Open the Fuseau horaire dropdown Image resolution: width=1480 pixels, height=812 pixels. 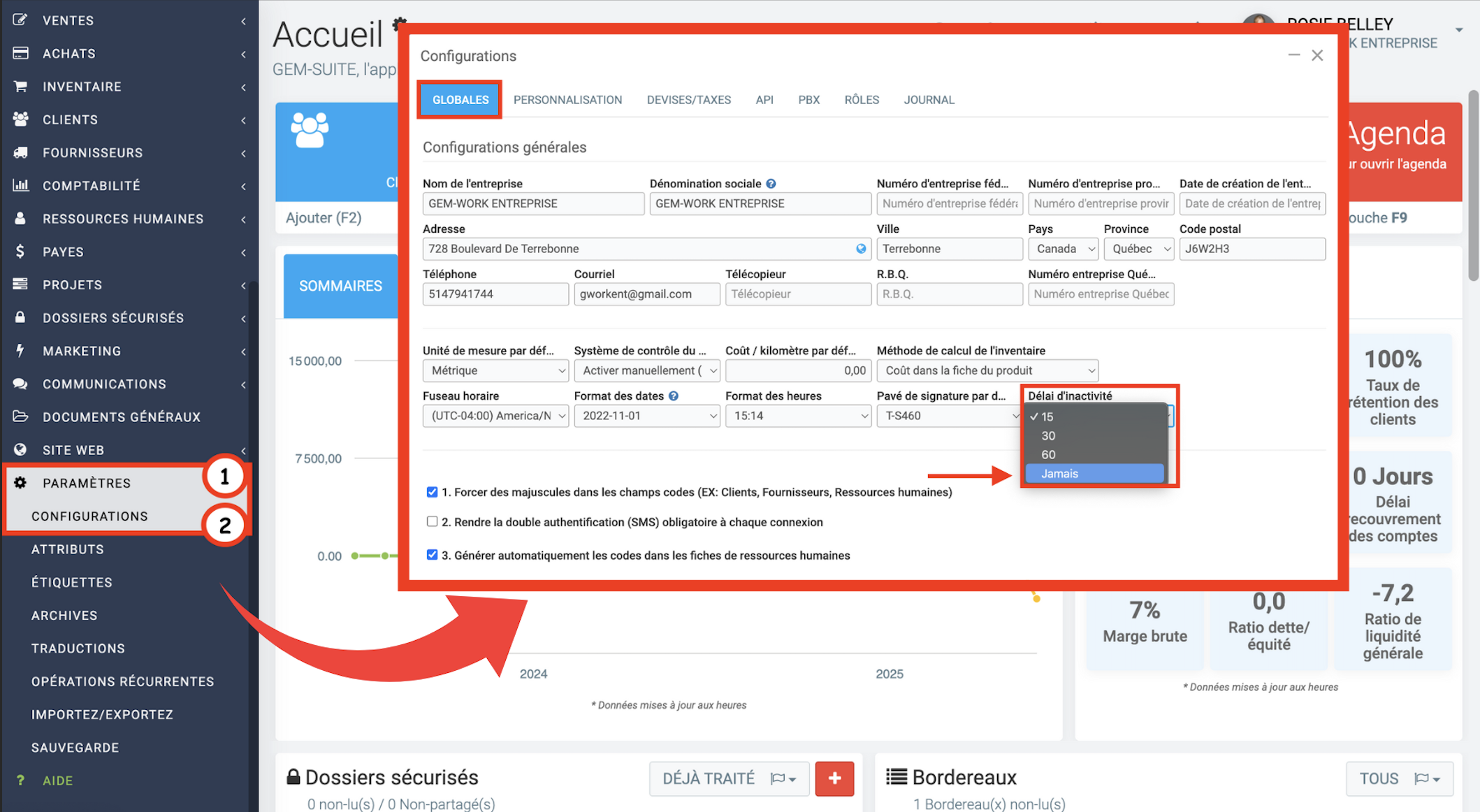[495, 416]
